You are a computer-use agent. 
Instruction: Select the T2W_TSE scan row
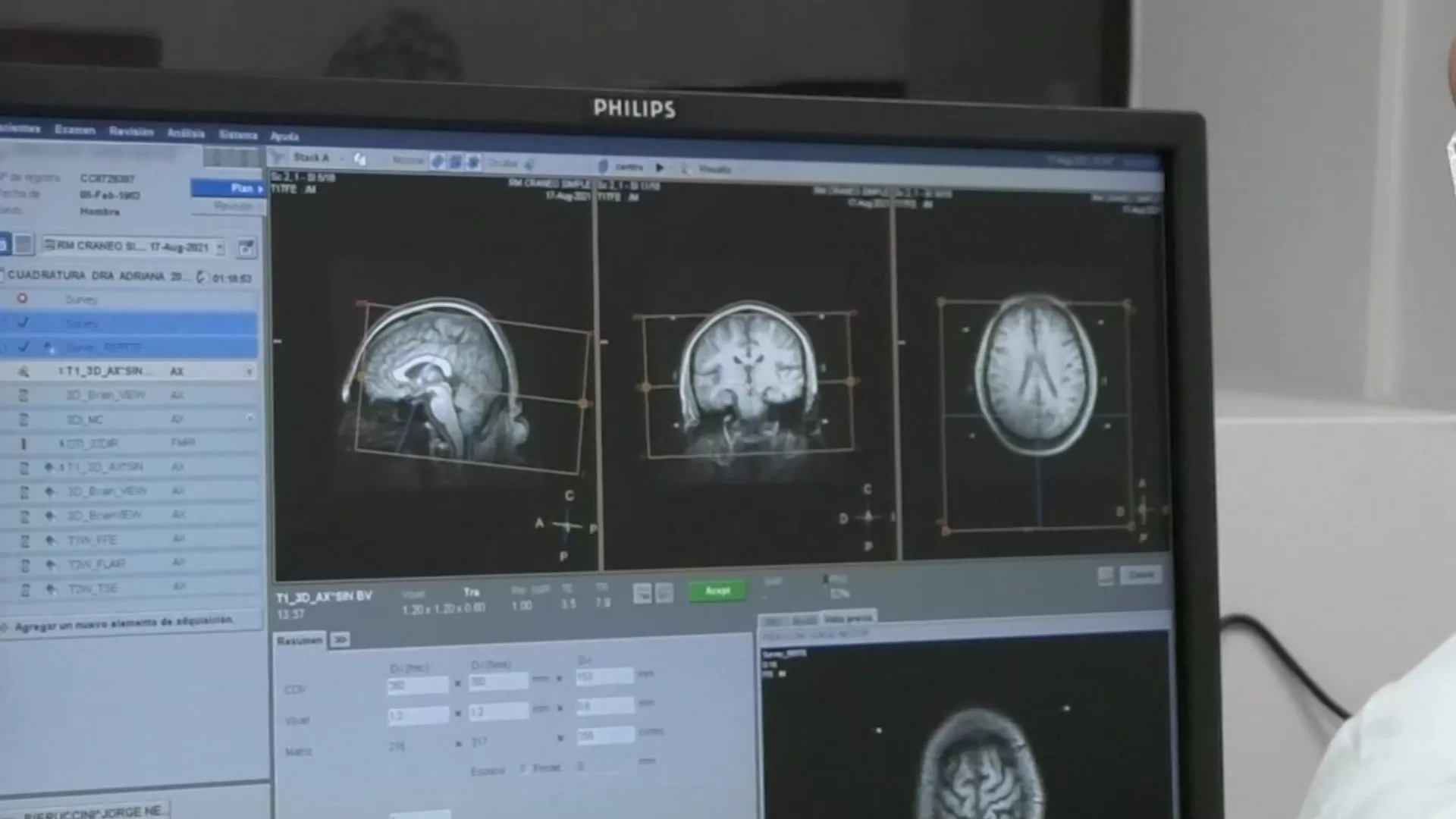pos(129,588)
